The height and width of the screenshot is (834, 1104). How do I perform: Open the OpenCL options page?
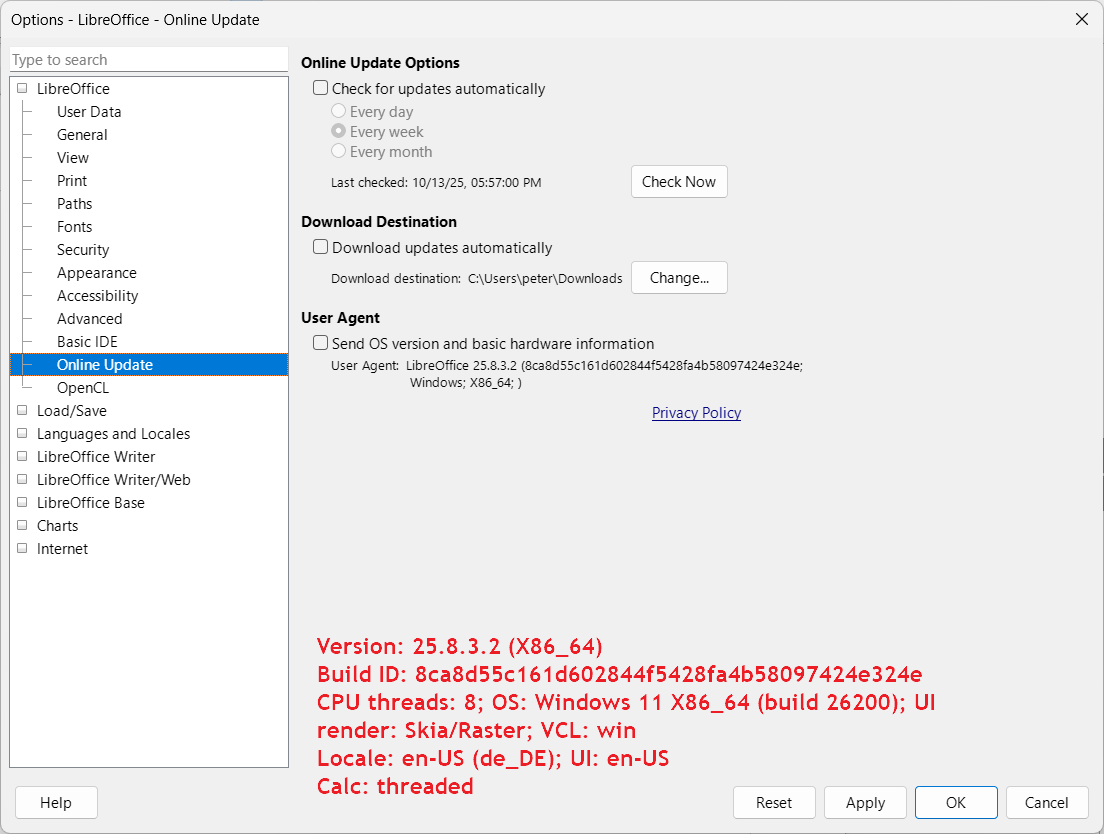(83, 388)
